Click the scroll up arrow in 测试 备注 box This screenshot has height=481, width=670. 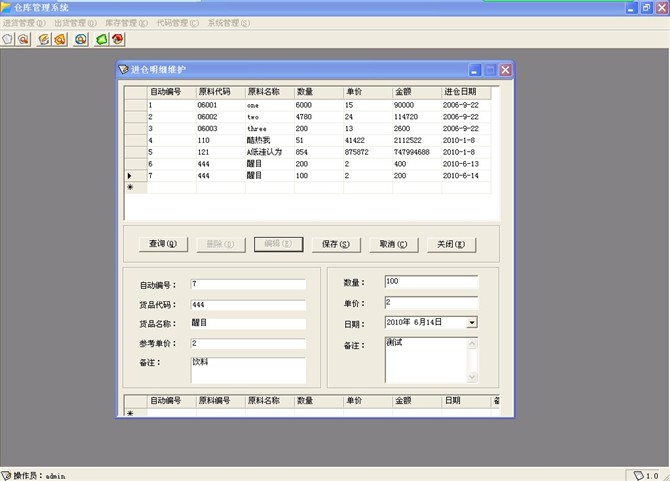point(472,343)
